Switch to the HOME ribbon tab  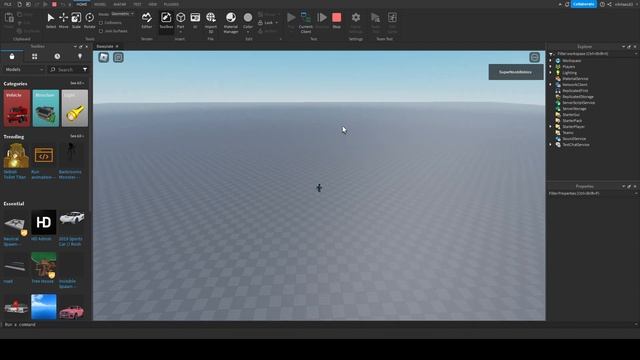82,4
